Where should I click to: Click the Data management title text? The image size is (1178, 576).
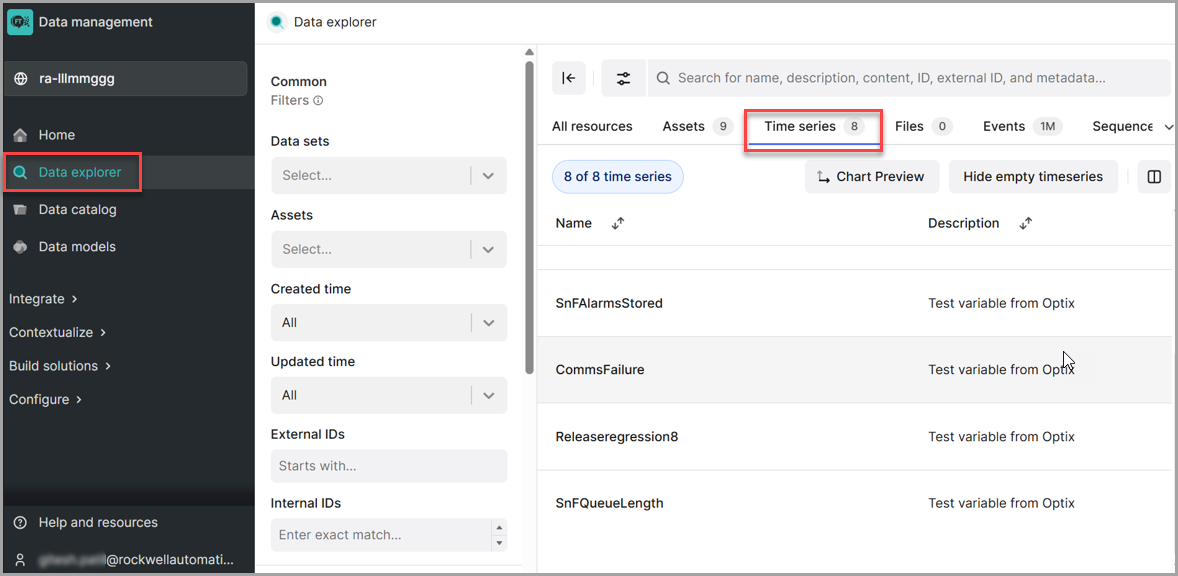95,23
